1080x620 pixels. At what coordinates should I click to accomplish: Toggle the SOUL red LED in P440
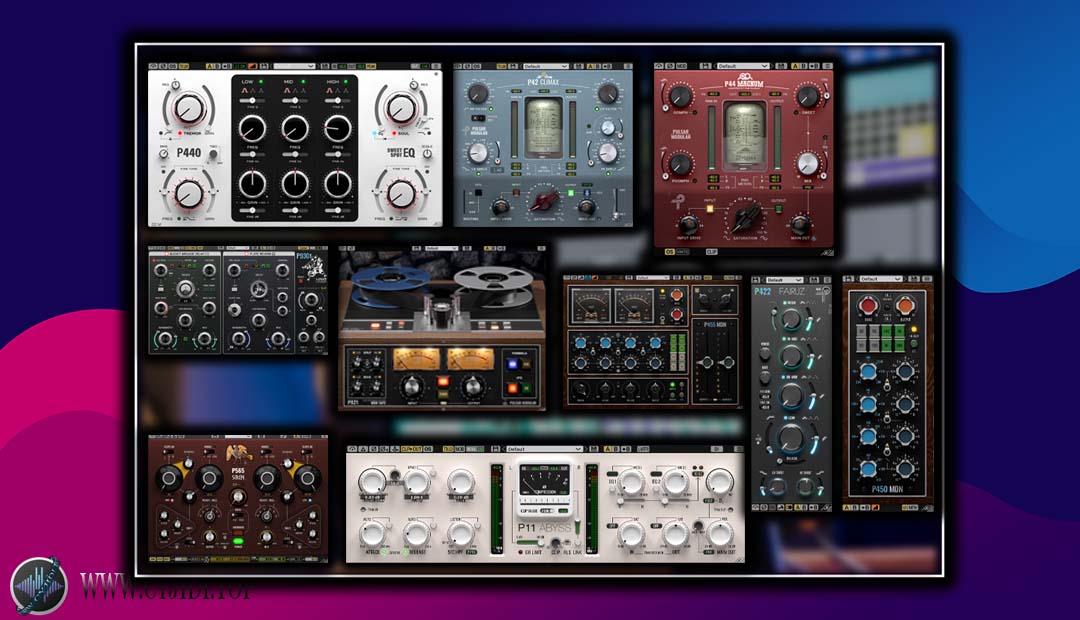tap(394, 134)
